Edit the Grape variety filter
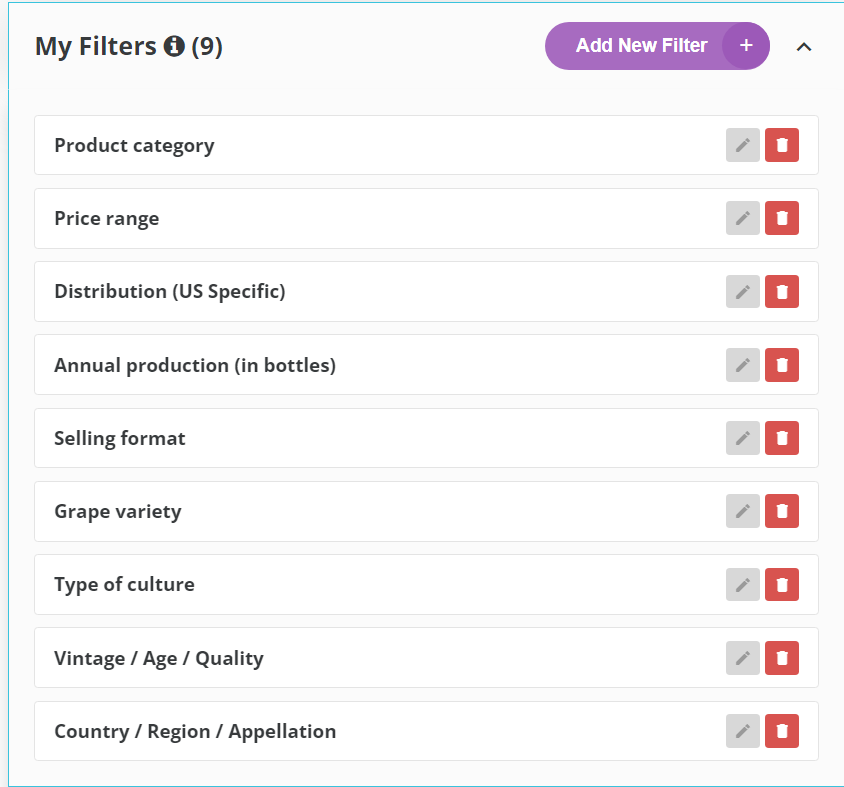The width and height of the screenshot is (844, 787). coord(742,511)
